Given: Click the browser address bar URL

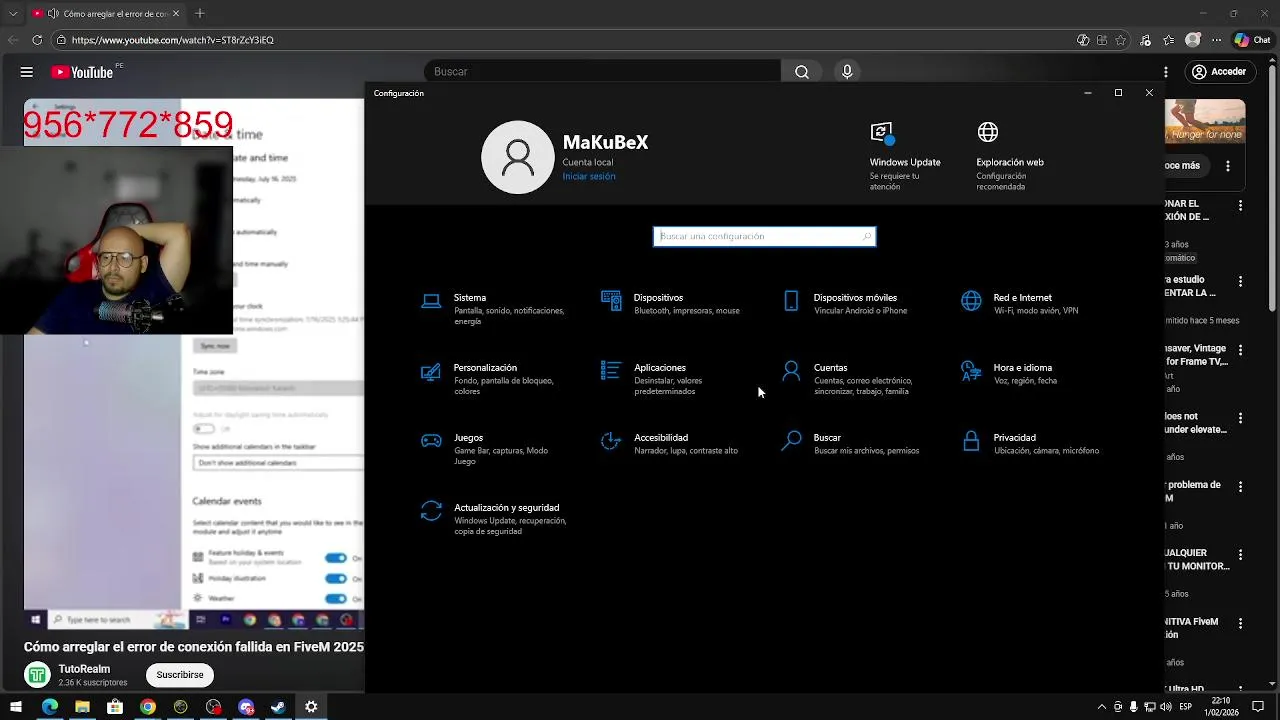Looking at the screenshot, I should tap(173, 40).
